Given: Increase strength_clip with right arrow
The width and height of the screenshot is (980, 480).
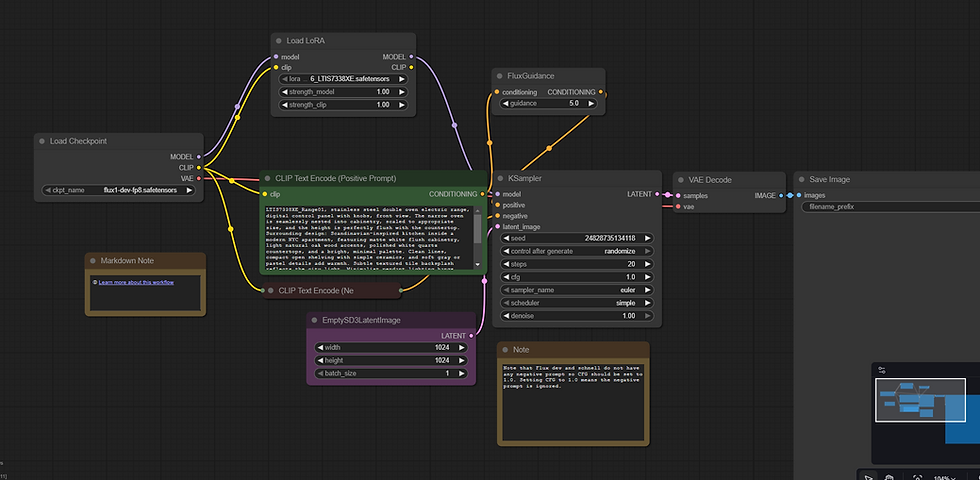Looking at the screenshot, I should [401, 105].
